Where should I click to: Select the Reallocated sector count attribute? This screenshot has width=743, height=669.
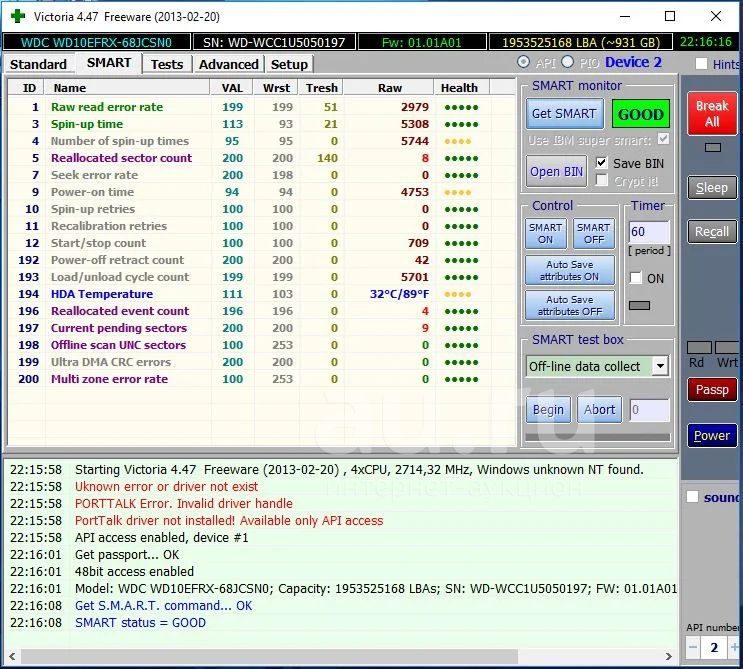click(x=262, y=158)
